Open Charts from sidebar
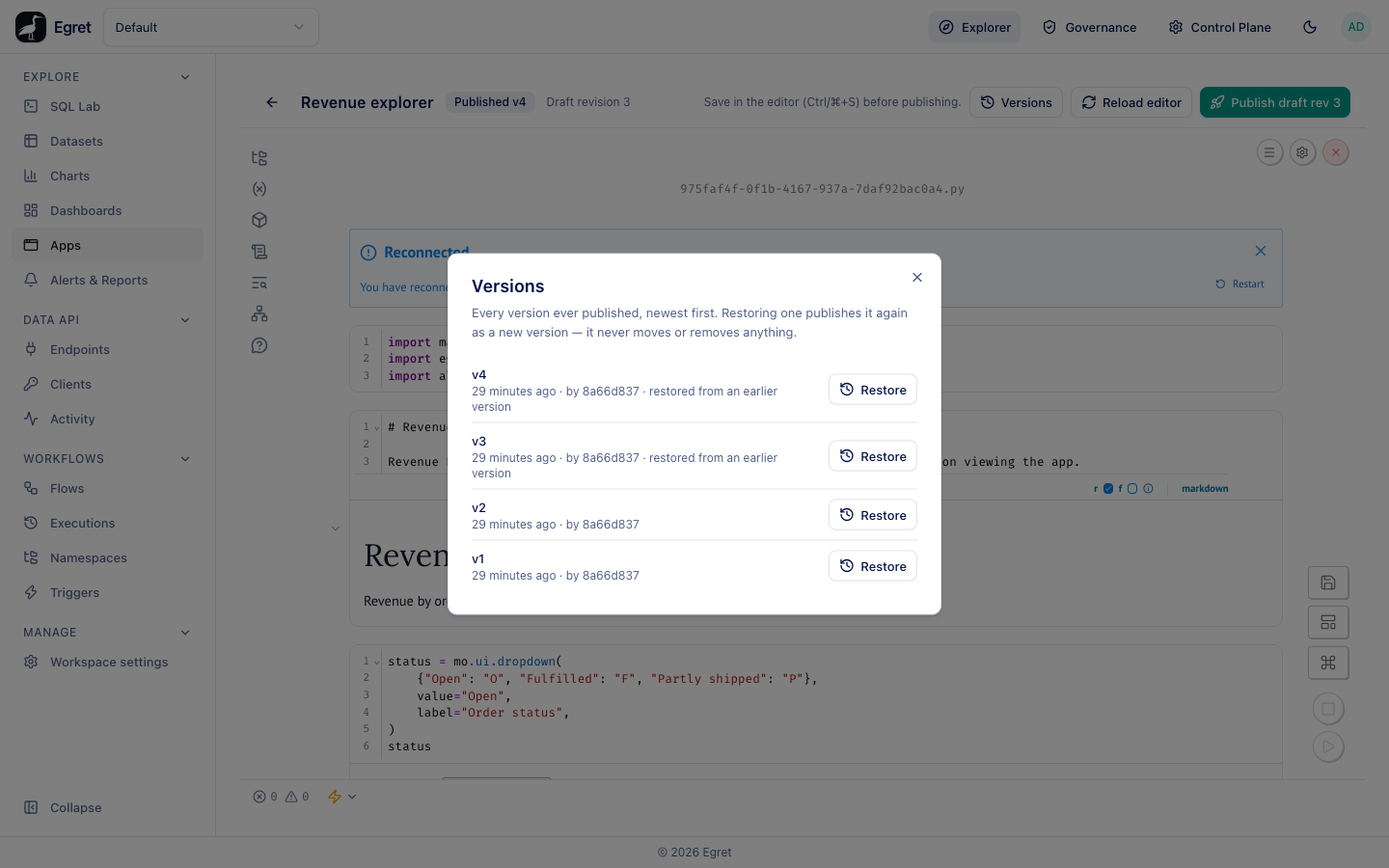 point(108,176)
